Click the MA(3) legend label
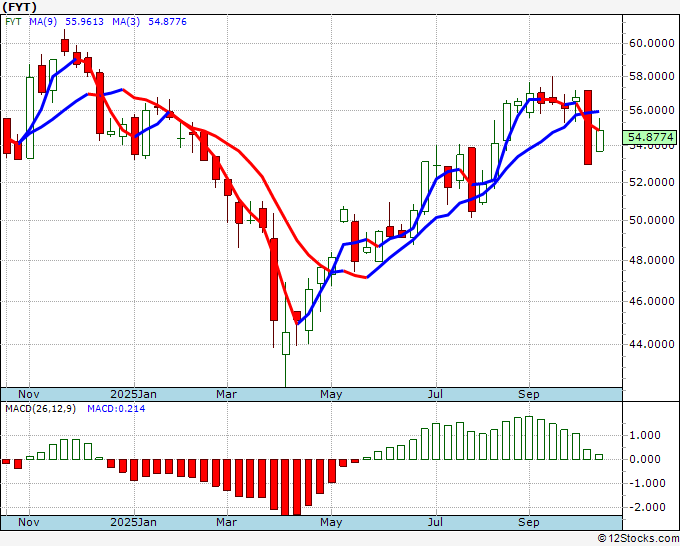This screenshot has width=680, height=546. point(126,21)
